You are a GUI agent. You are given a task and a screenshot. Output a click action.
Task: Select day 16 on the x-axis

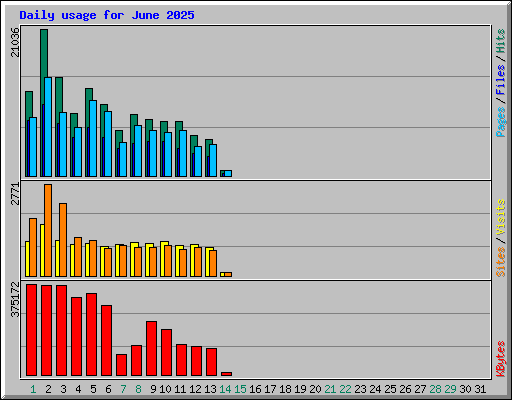click(255, 389)
